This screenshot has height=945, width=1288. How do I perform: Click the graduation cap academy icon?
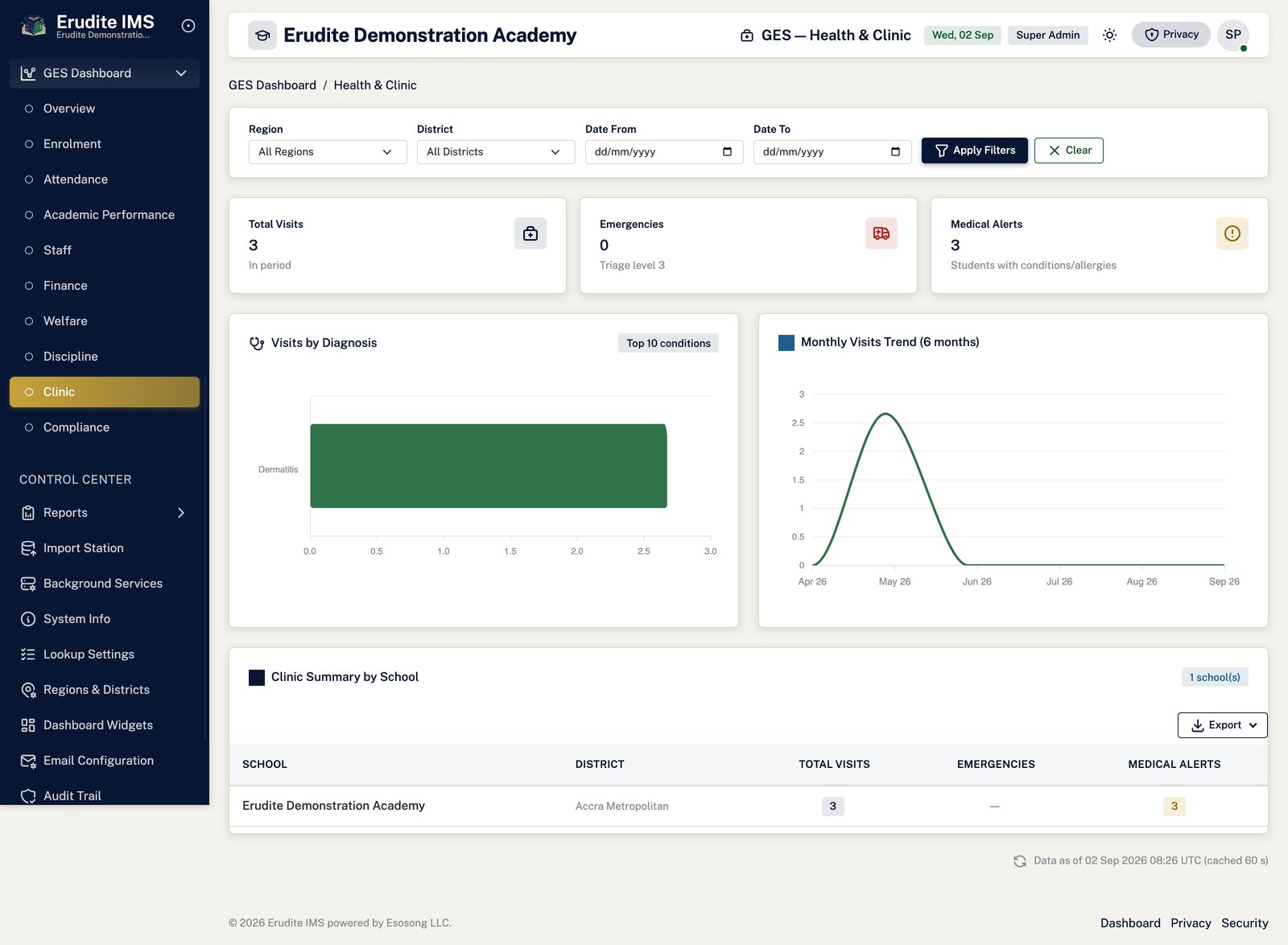click(262, 35)
